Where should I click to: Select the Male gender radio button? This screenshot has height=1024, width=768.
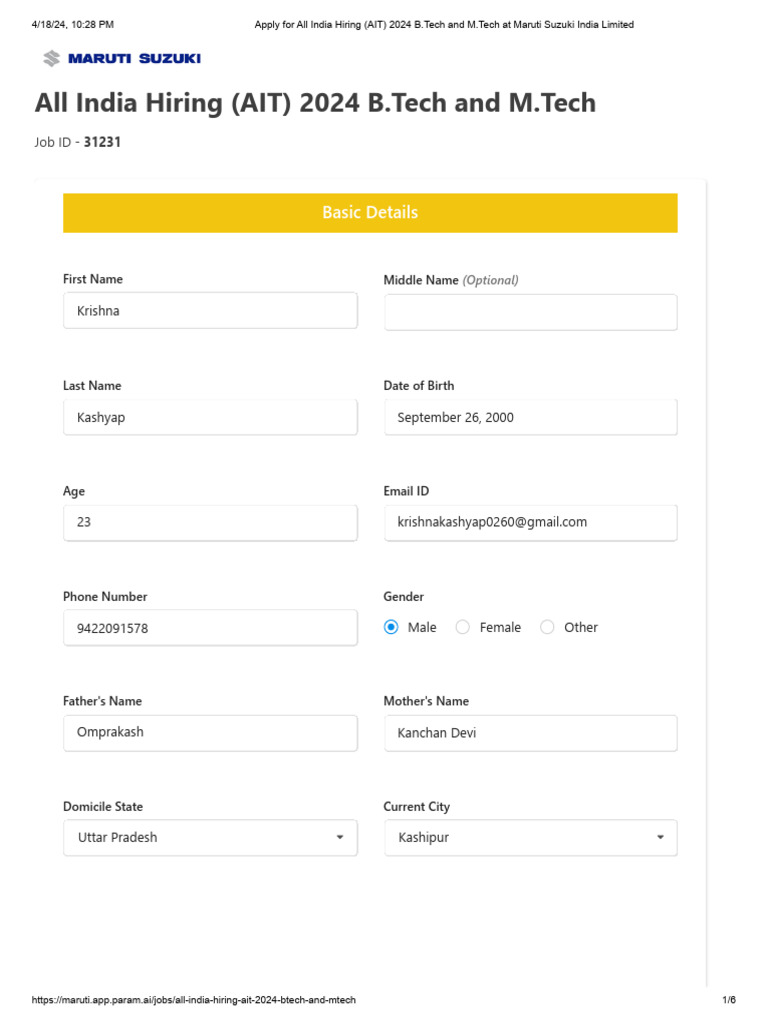tap(391, 627)
